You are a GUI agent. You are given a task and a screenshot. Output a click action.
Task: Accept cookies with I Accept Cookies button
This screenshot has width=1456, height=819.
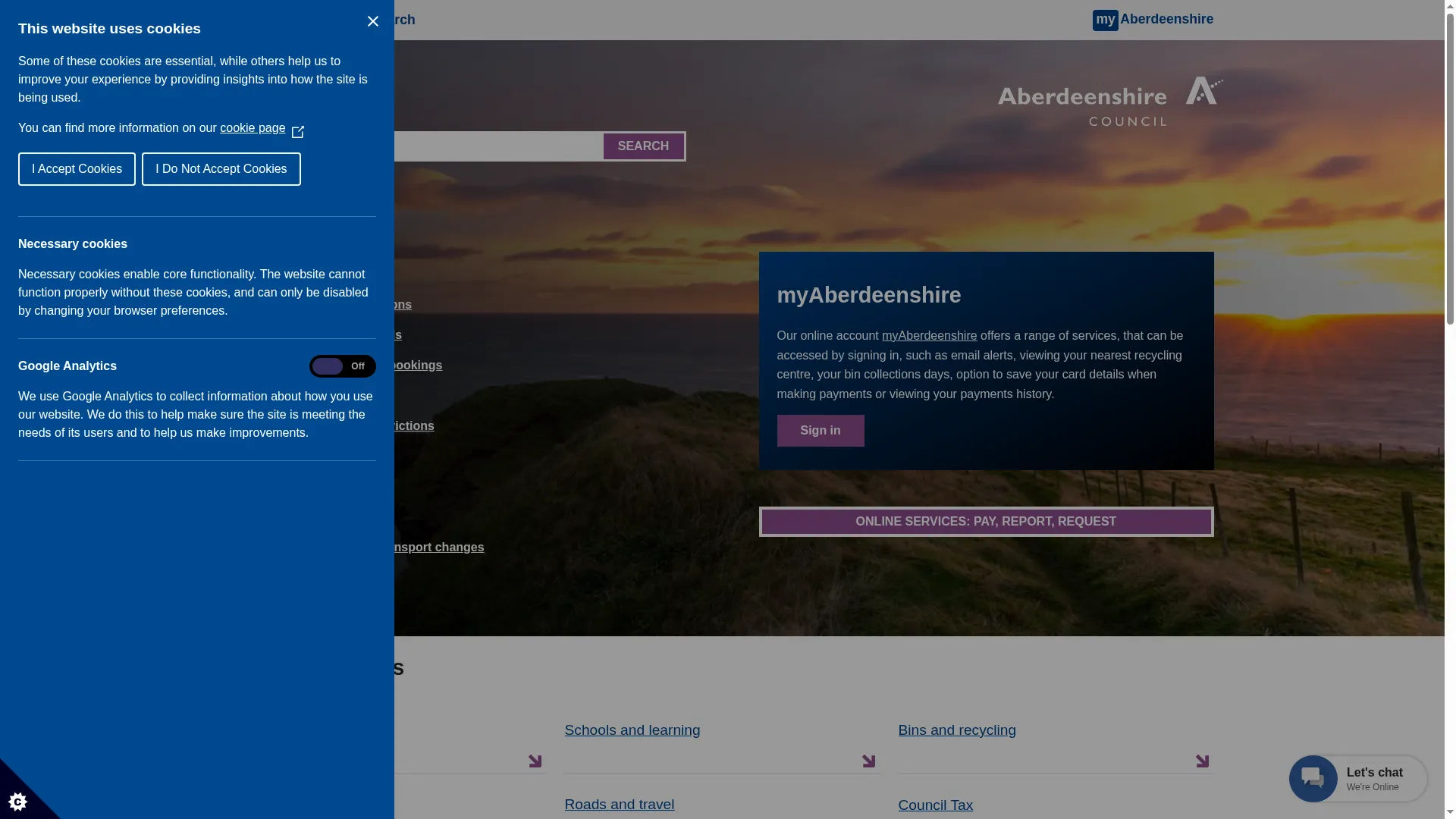77,169
